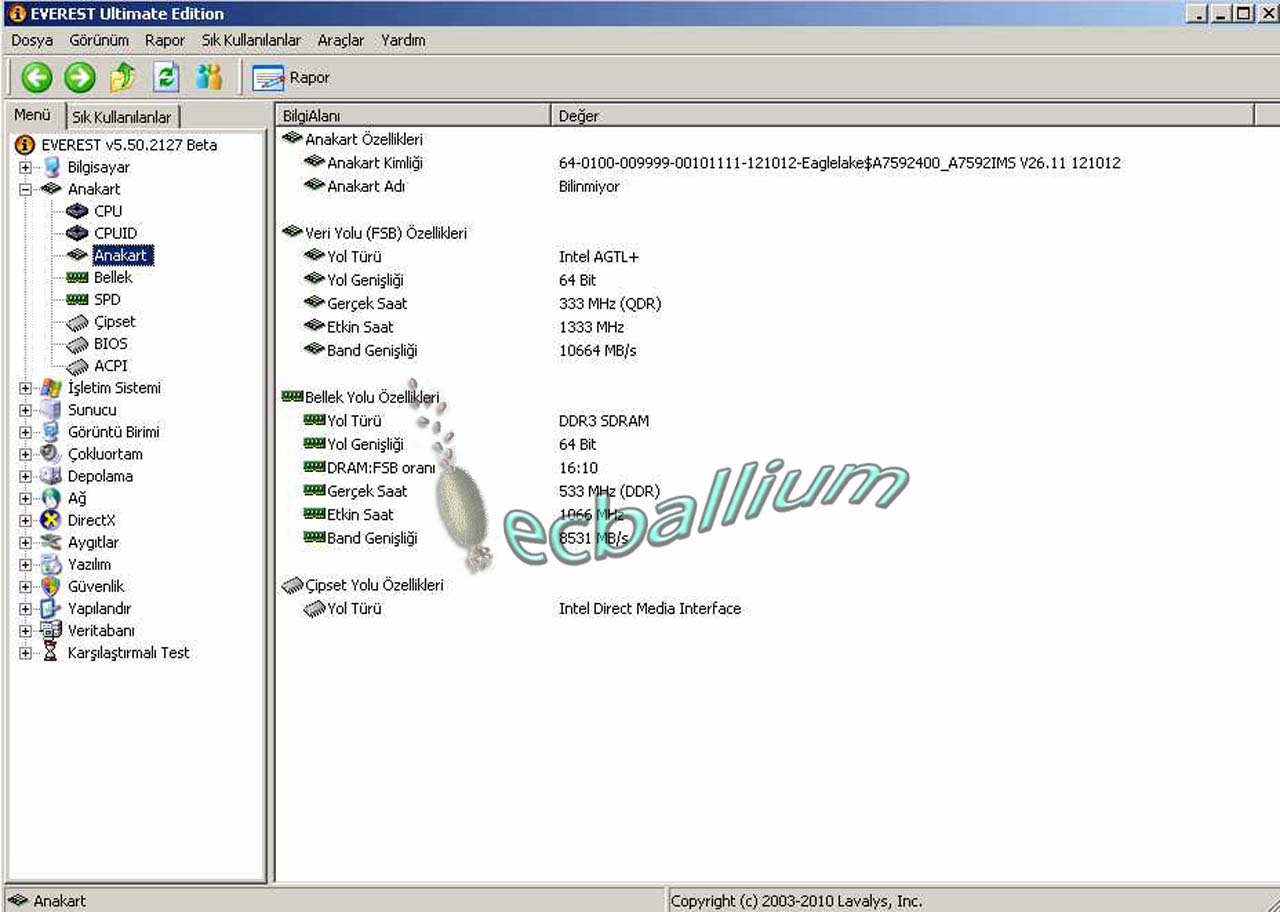Click the DirectX icon in tree

click(51, 520)
